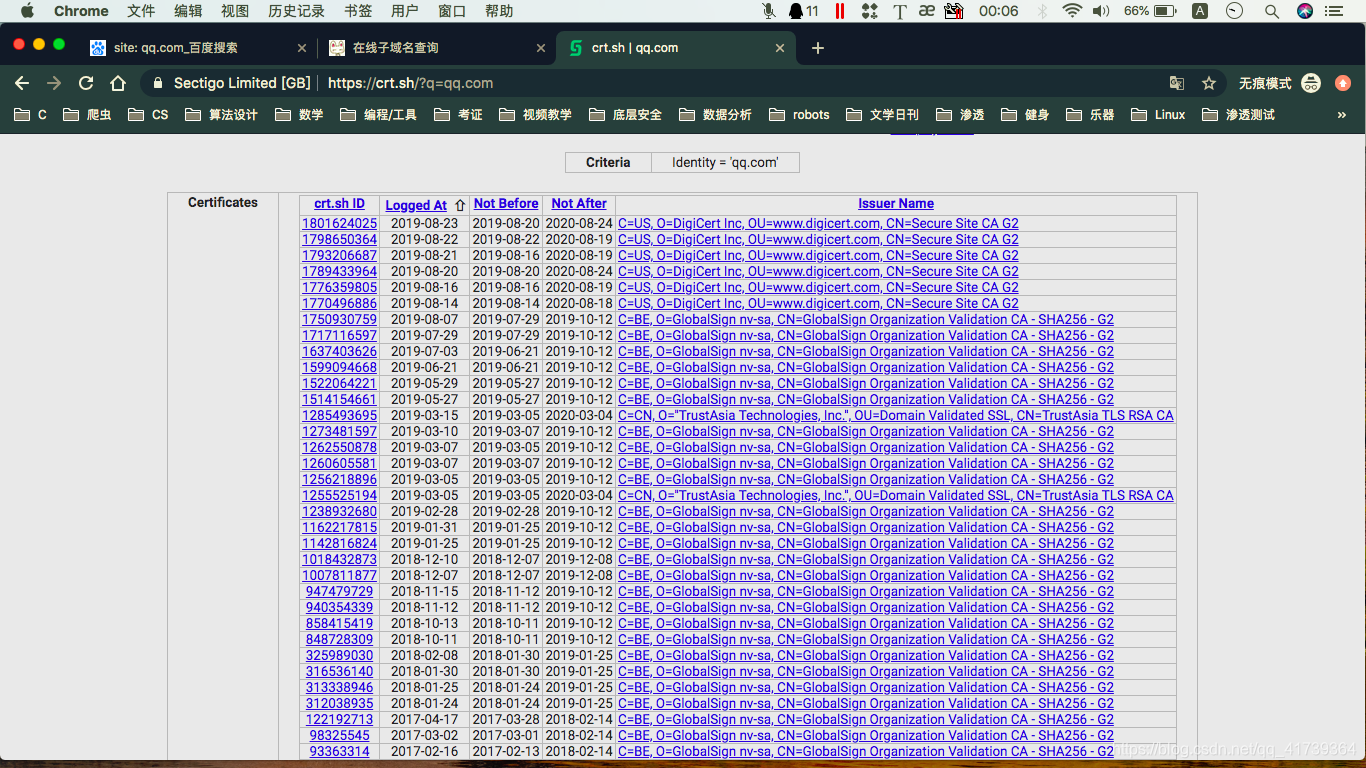
Task: Open the 编程/工具 bookmarks folder
Action: (379, 115)
